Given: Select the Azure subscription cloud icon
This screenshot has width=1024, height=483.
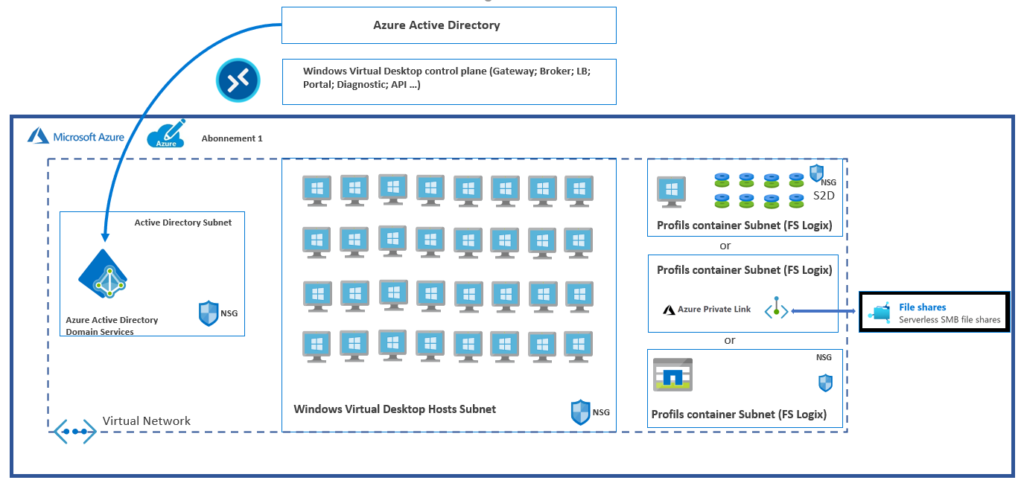Looking at the screenshot, I should (166, 134).
